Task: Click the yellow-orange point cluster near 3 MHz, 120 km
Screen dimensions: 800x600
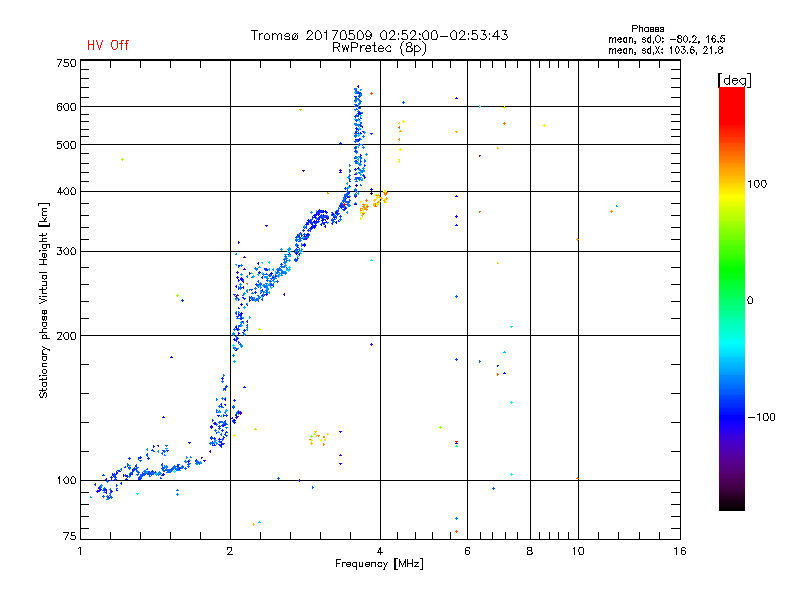Action: point(318,438)
